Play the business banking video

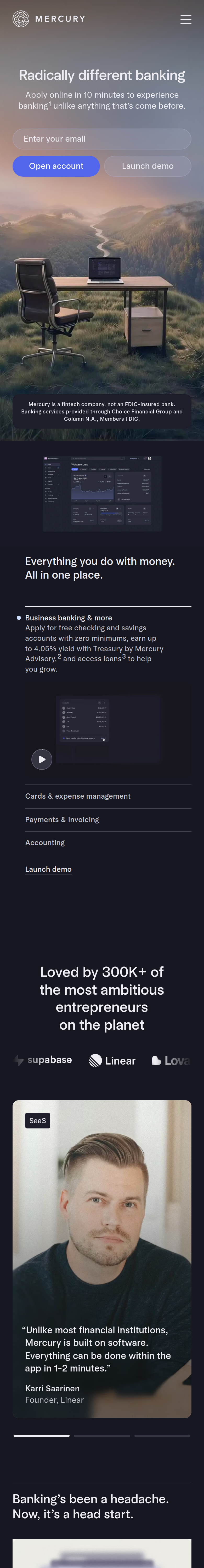(42, 759)
